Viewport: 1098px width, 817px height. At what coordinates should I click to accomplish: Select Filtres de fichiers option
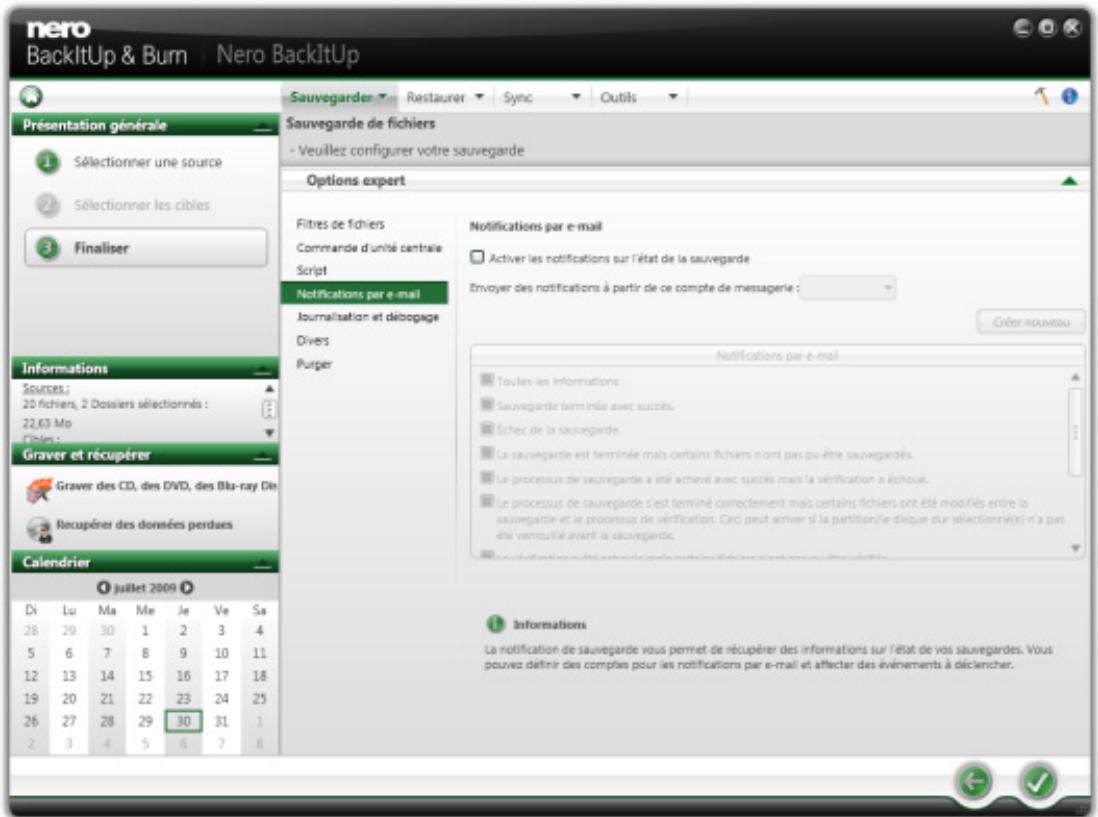340,224
